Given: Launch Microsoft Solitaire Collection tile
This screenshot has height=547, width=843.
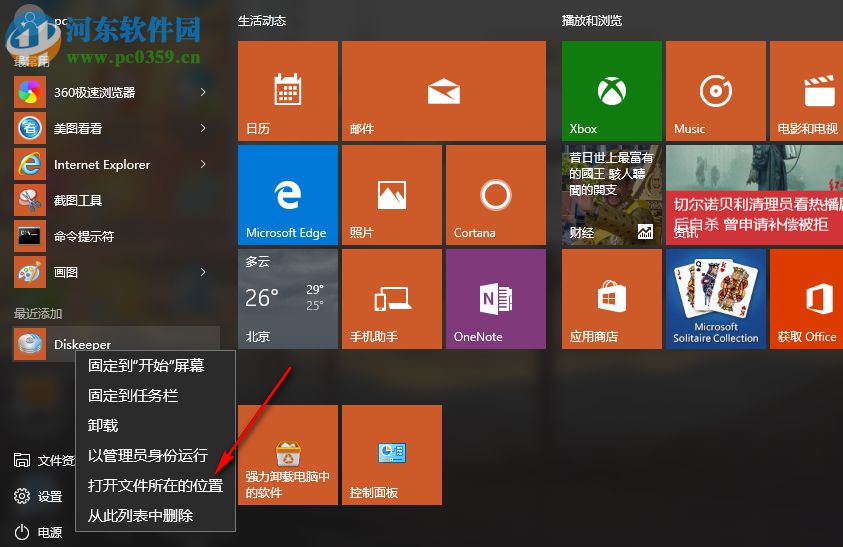Looking at the screenshot, I should (x=716, y=299).
